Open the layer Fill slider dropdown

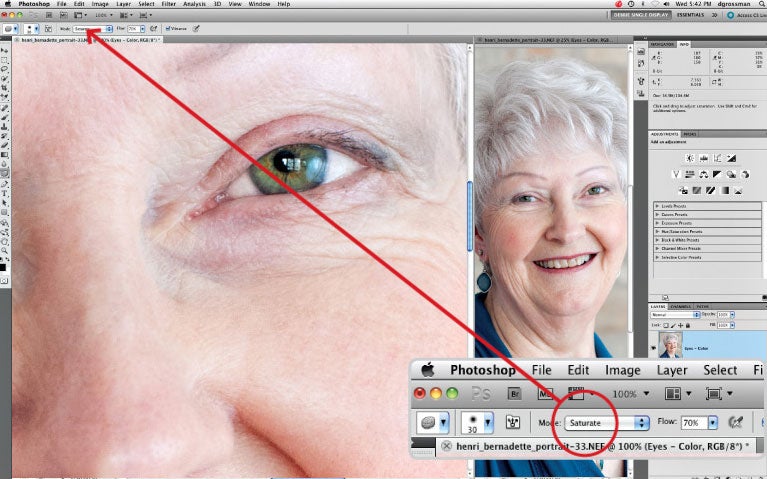coord(732,325)
